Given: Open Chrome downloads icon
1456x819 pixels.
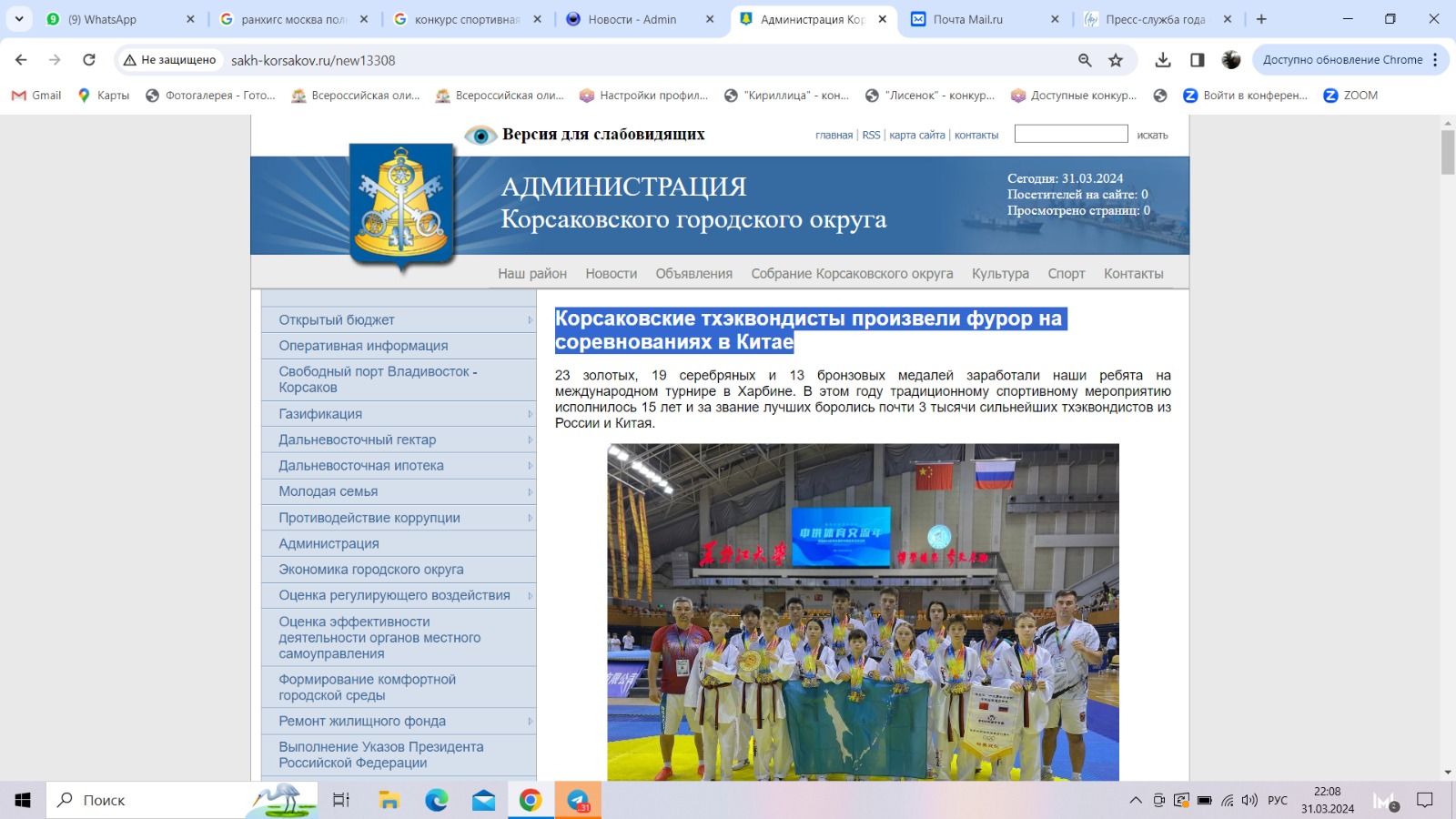Looking at the screenshot, I should (1163, 60).
